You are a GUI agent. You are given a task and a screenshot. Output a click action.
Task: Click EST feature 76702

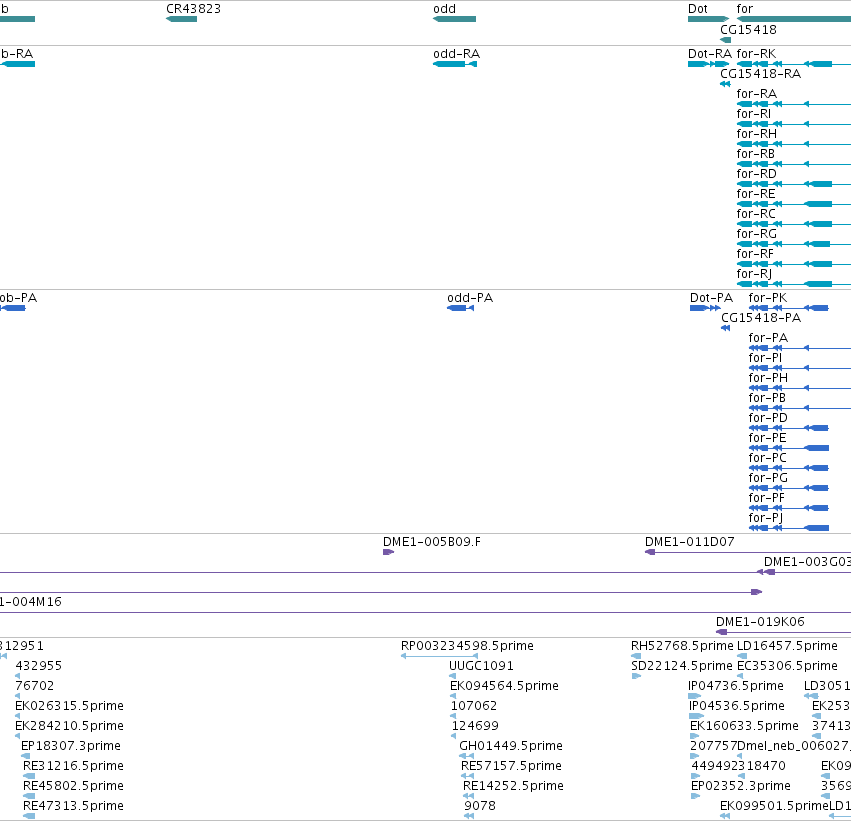point(17,696)
